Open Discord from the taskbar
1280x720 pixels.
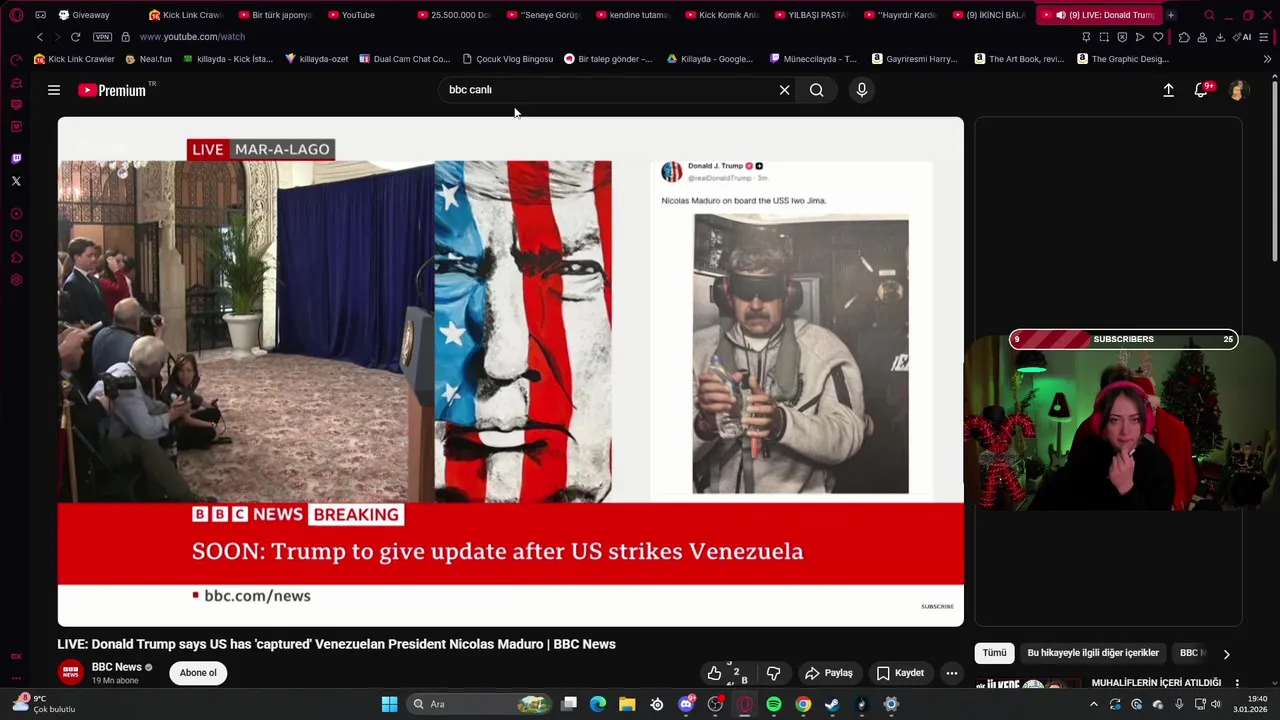click(x=686, y=704)
